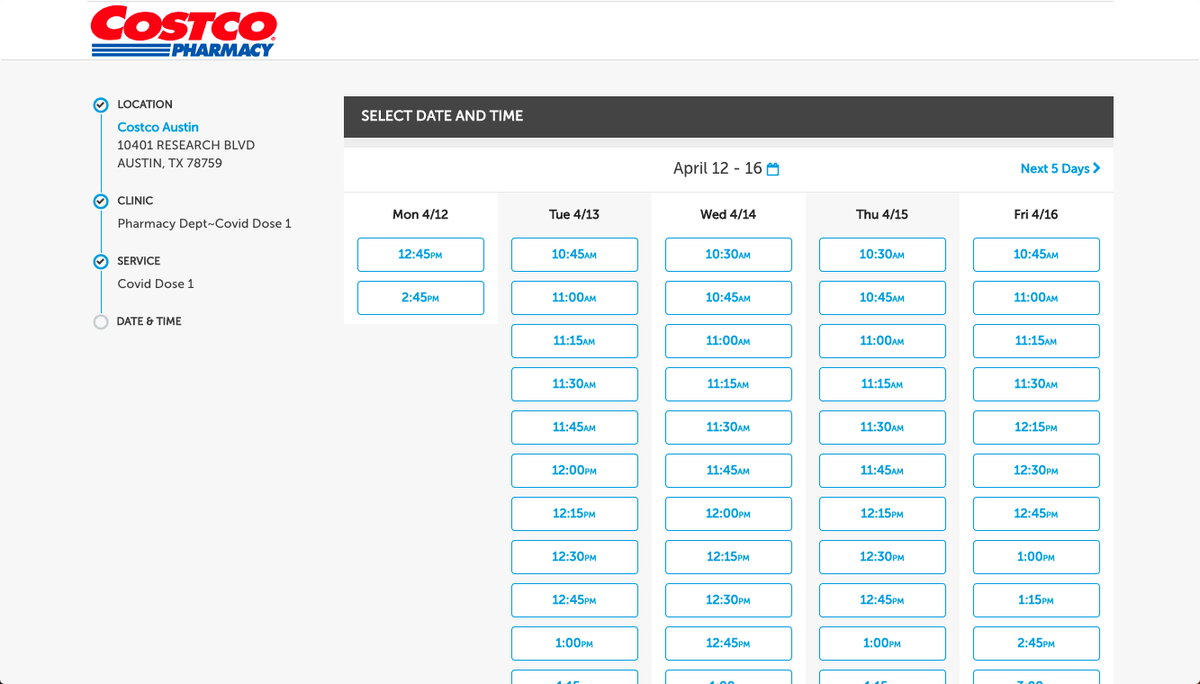Screen dimensions: 1200x684
Task: Click the Mon 4/12 column header
Action: click(420, 214)
